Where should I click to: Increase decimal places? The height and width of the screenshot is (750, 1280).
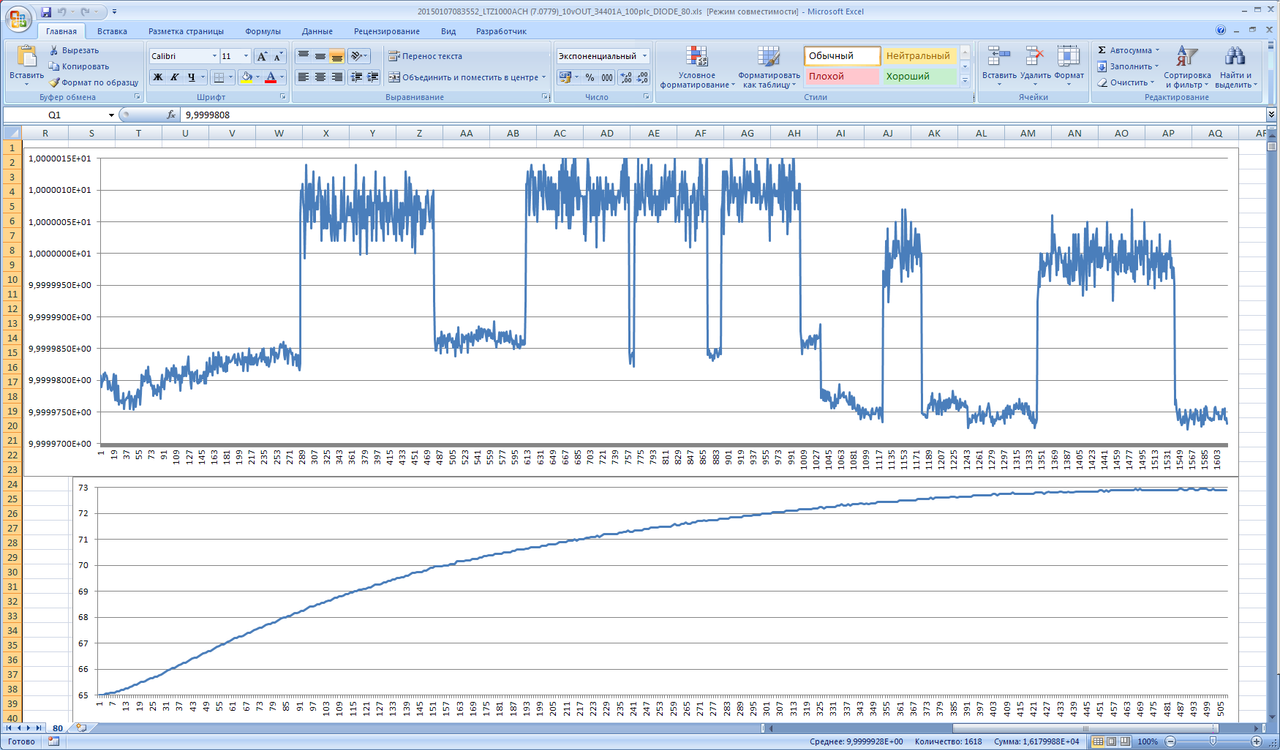click(x=626, y=77)
